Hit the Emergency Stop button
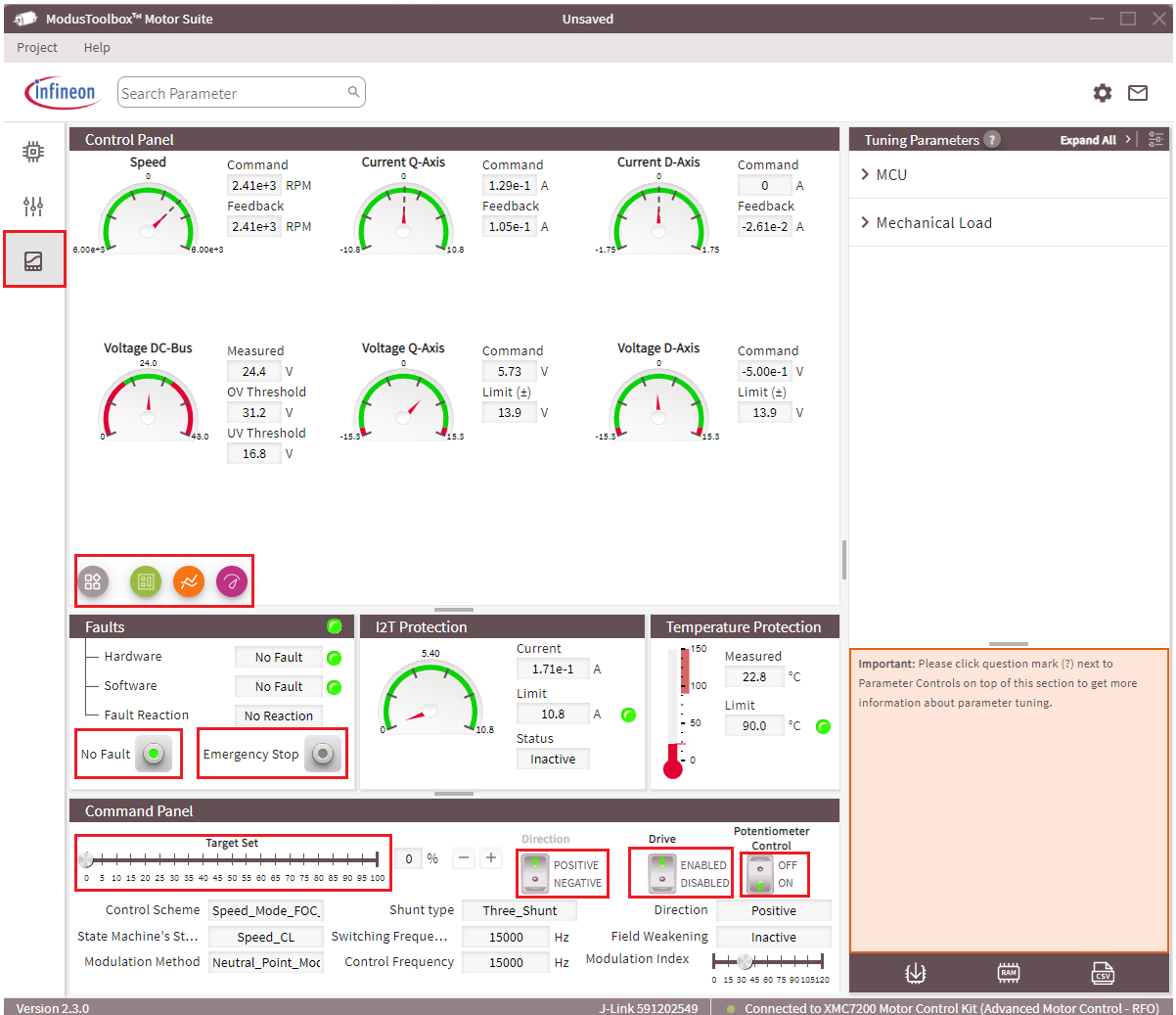This screenshot has height=1015, width=1176. click(324, 754)
